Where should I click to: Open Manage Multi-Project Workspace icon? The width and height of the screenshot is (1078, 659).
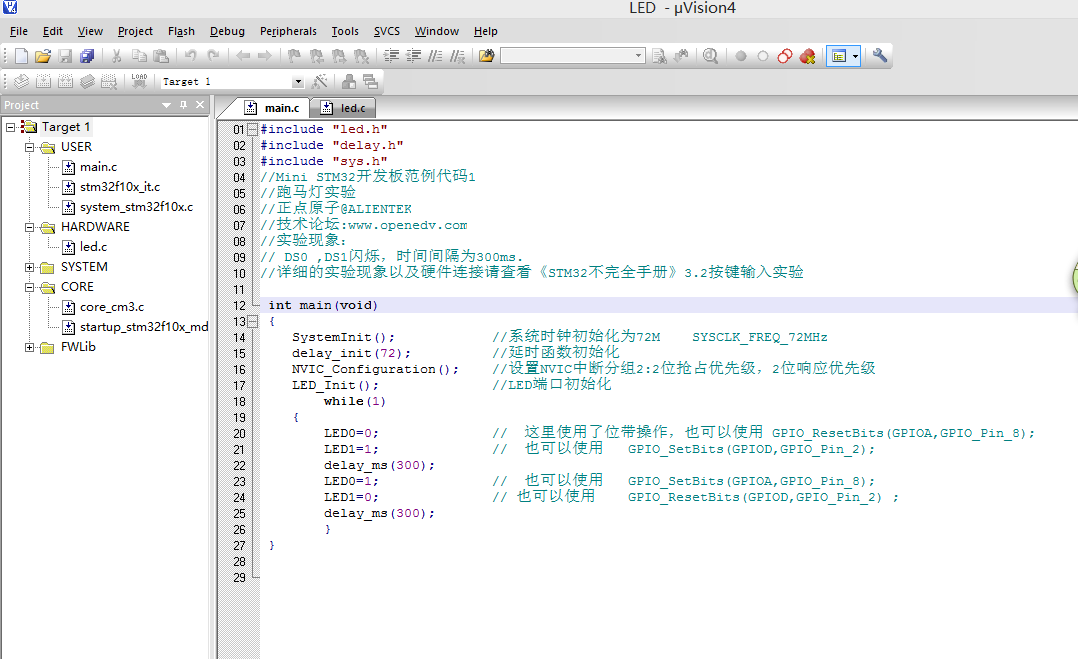(x=371, y=81)
